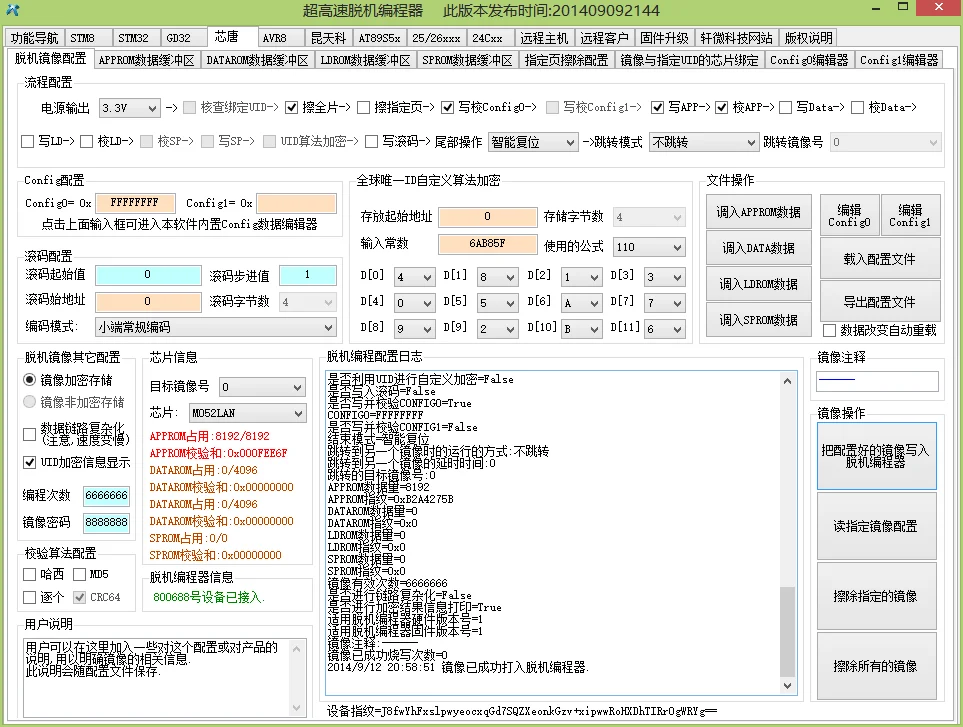
Task: Click the log panel scroll-up arrow
Action: (787, 381)
